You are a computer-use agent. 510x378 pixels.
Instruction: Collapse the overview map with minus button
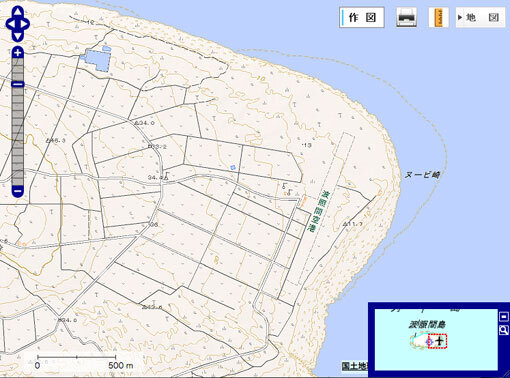(504, 316)
